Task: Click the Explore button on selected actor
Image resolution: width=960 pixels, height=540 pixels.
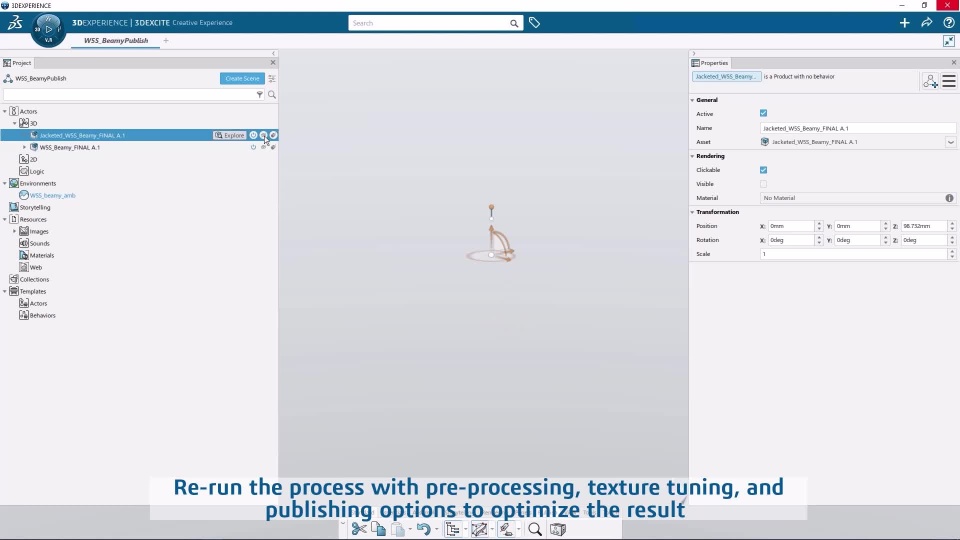Action: point(230,135)
